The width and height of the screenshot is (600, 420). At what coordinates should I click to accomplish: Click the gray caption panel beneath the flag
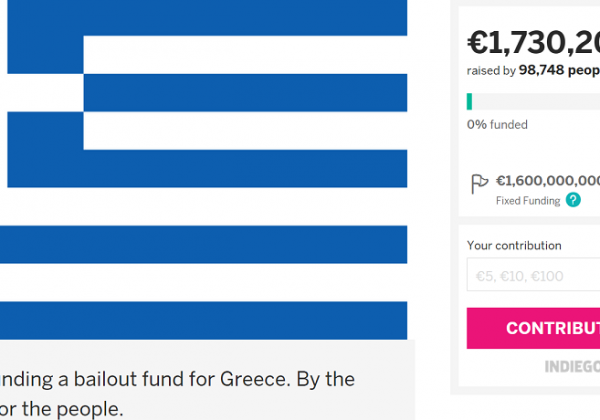(x=207, y=380)
